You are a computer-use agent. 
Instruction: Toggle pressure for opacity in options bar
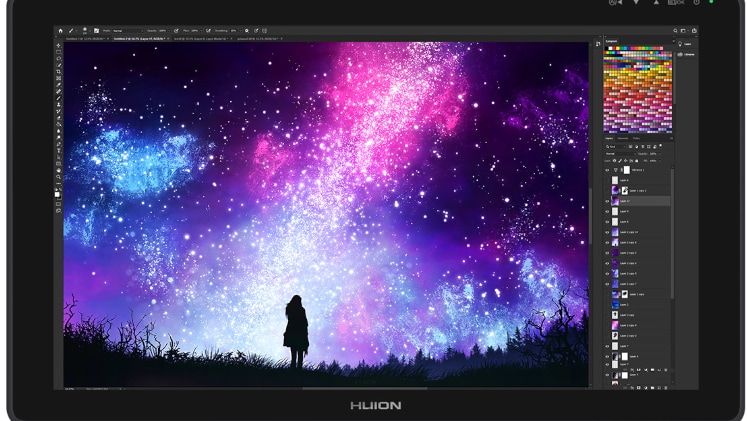pyautogui.click(x=176, y=31)
